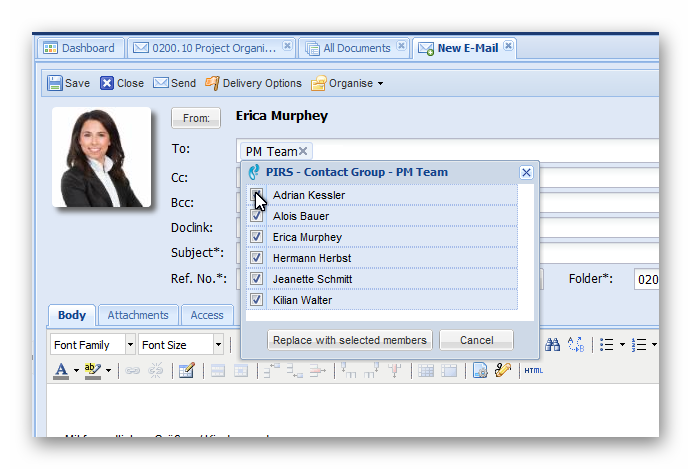This screenshot has width=691, height=469.
Task: Click the Save icon in toolbar
Action: 54,83
